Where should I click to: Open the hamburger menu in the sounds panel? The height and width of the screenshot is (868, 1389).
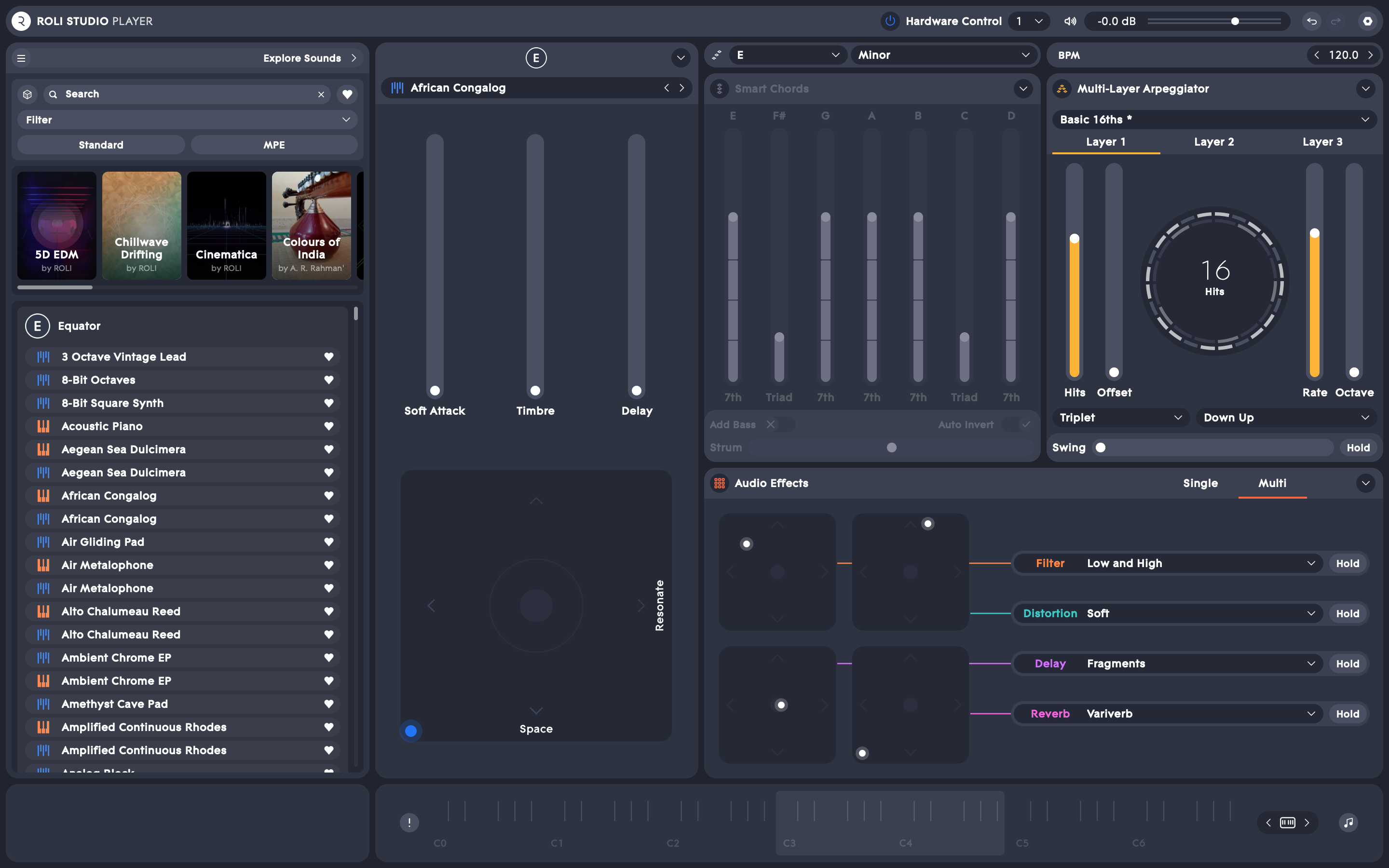click(21, 57)
